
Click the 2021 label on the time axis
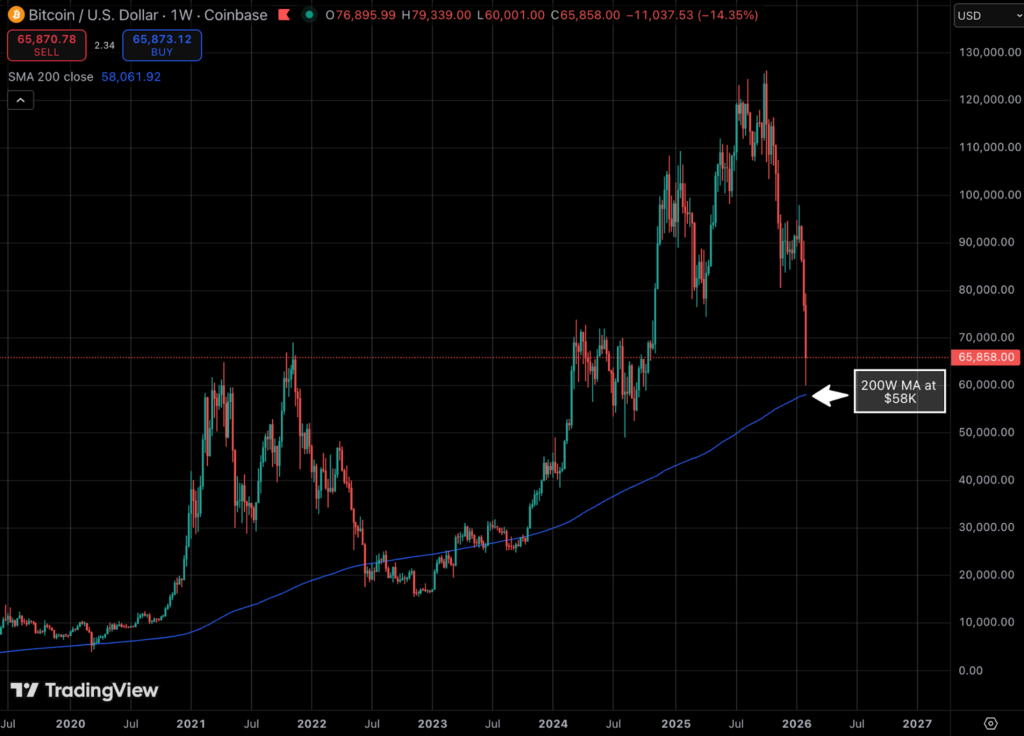[x=190, y=722]
